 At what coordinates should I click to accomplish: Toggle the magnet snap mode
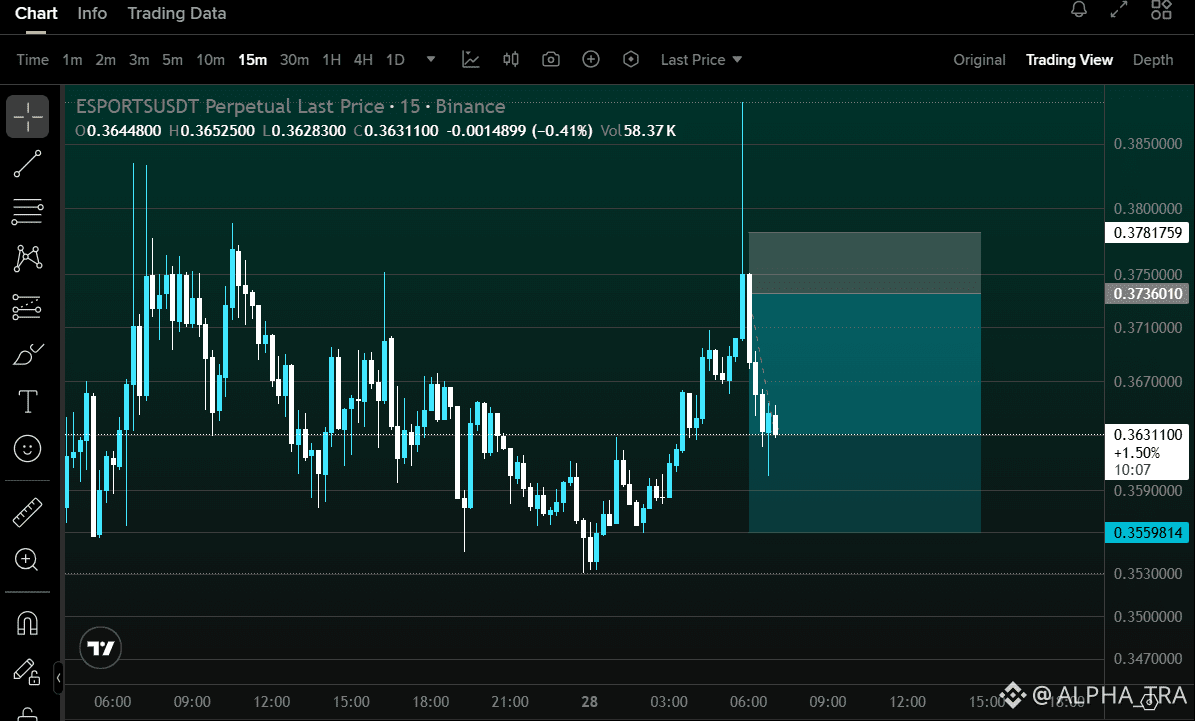(27, 624)
